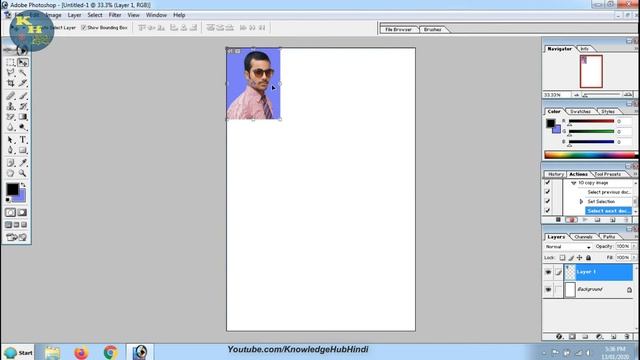Swap foreground and background colors arrow

pos(24,185)
